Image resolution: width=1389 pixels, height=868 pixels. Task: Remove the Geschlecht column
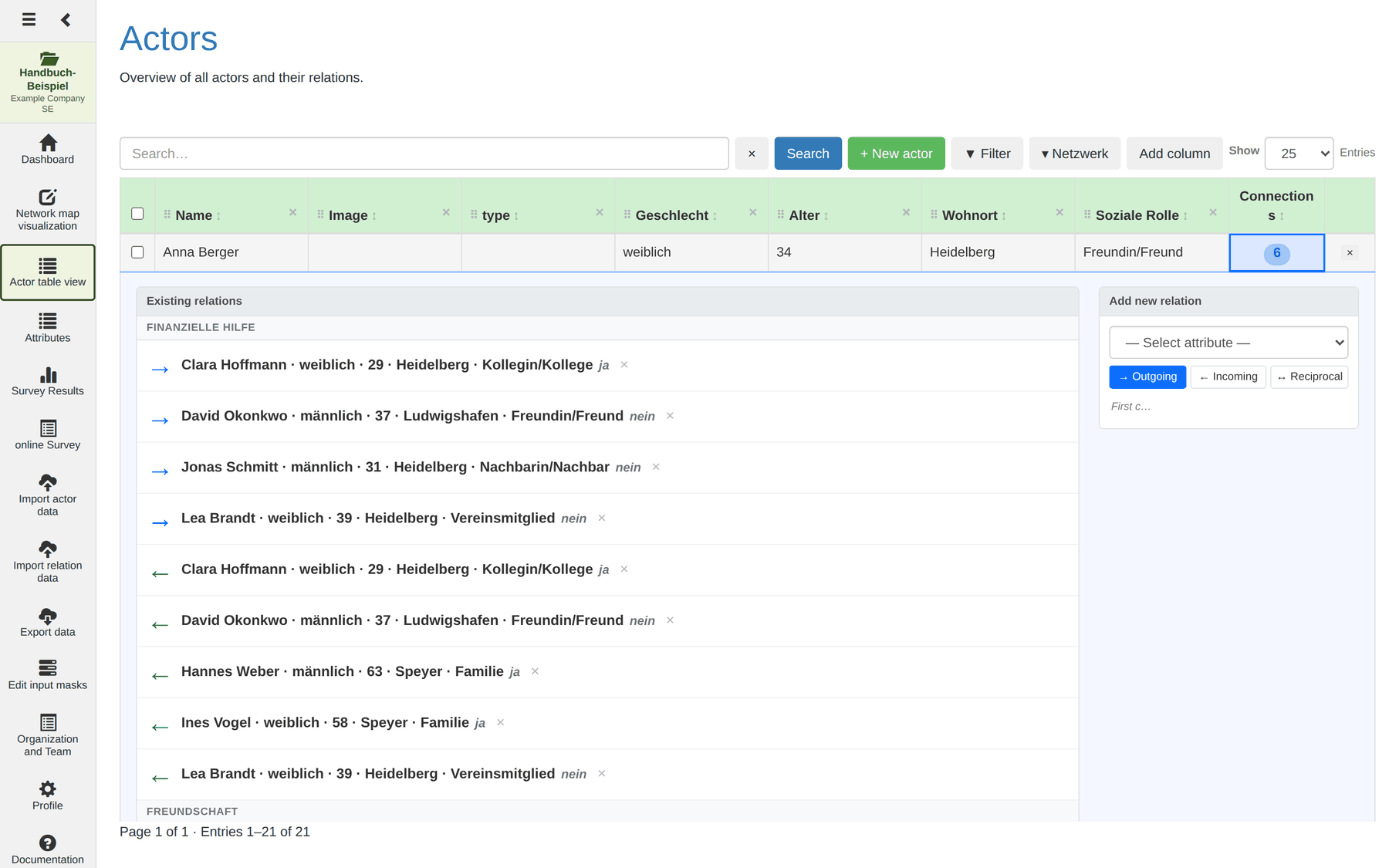(x=753, y=212)
